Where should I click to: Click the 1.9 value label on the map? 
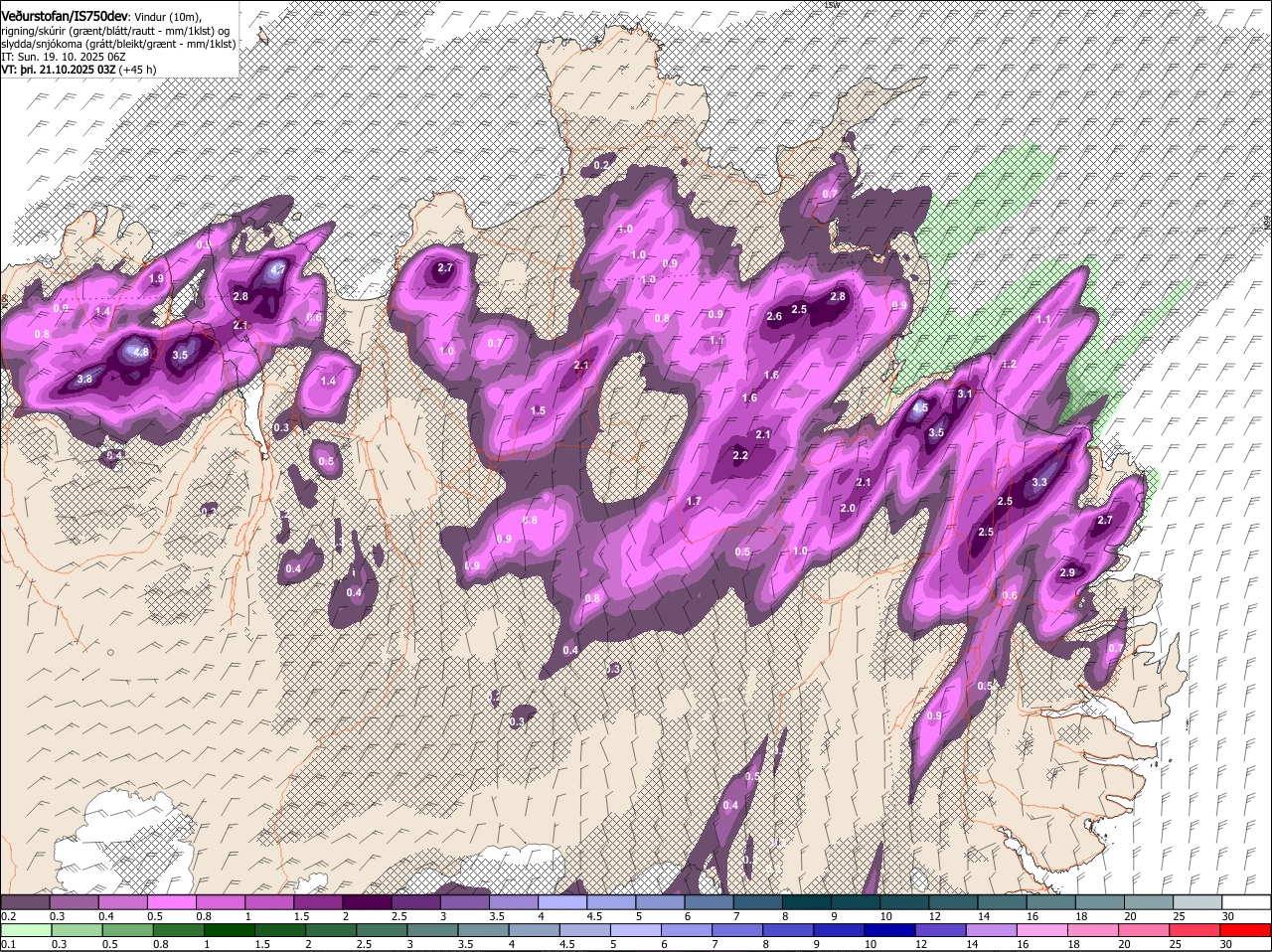[x=156, y=279]
